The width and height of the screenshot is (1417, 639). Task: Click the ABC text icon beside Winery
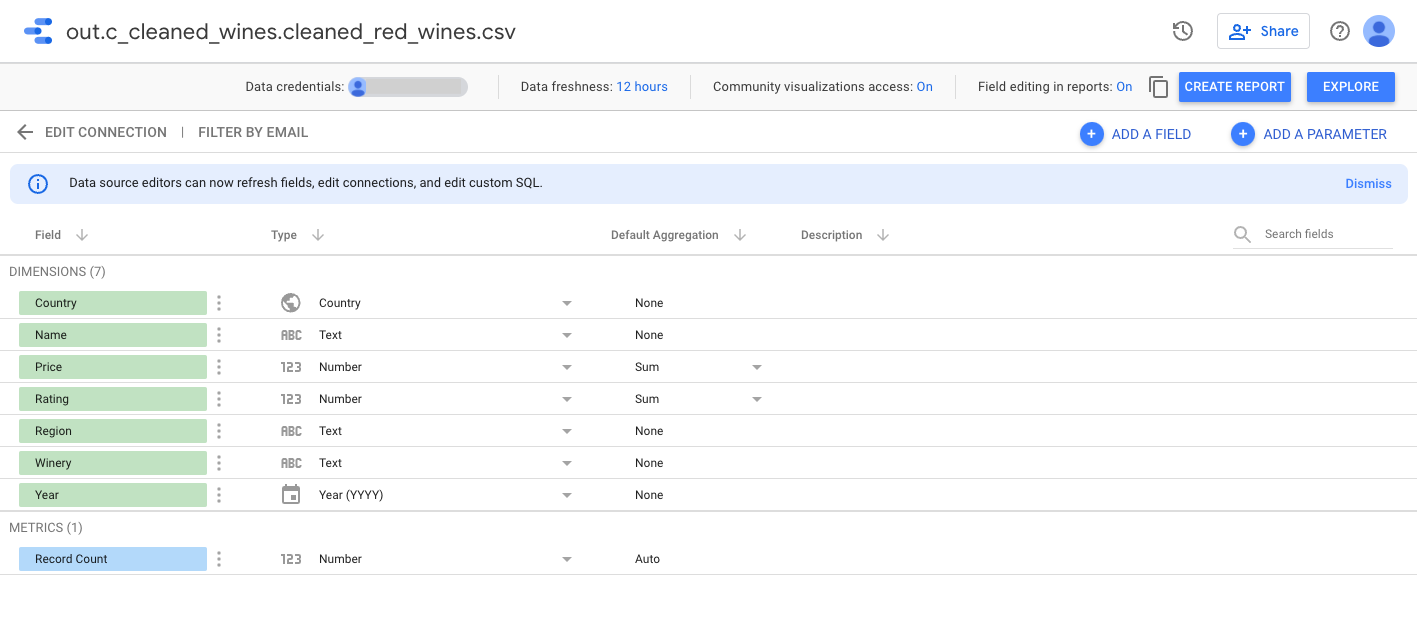point(291,462)
